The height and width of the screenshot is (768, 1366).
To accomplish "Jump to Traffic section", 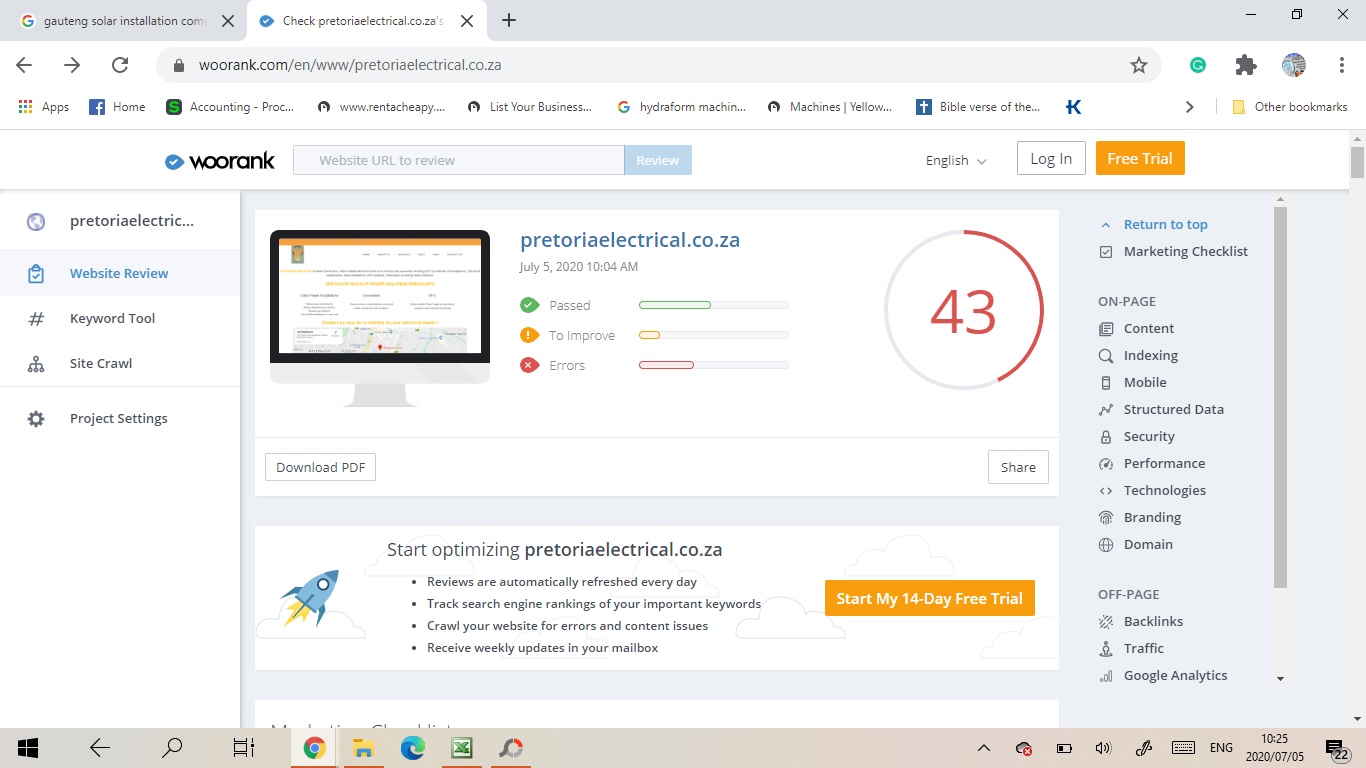I will [x=1143, y=648].
